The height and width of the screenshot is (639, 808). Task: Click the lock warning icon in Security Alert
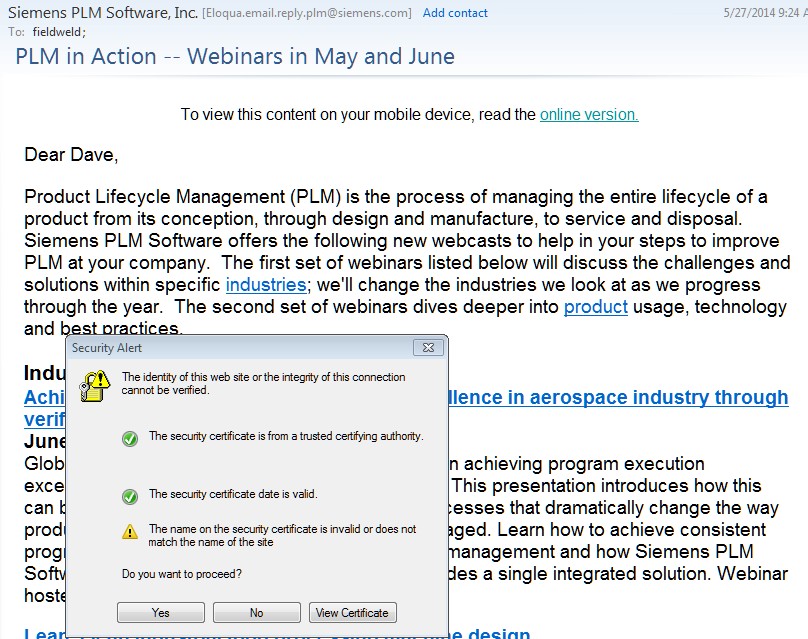pyautogui.click(x=96, y=385)
